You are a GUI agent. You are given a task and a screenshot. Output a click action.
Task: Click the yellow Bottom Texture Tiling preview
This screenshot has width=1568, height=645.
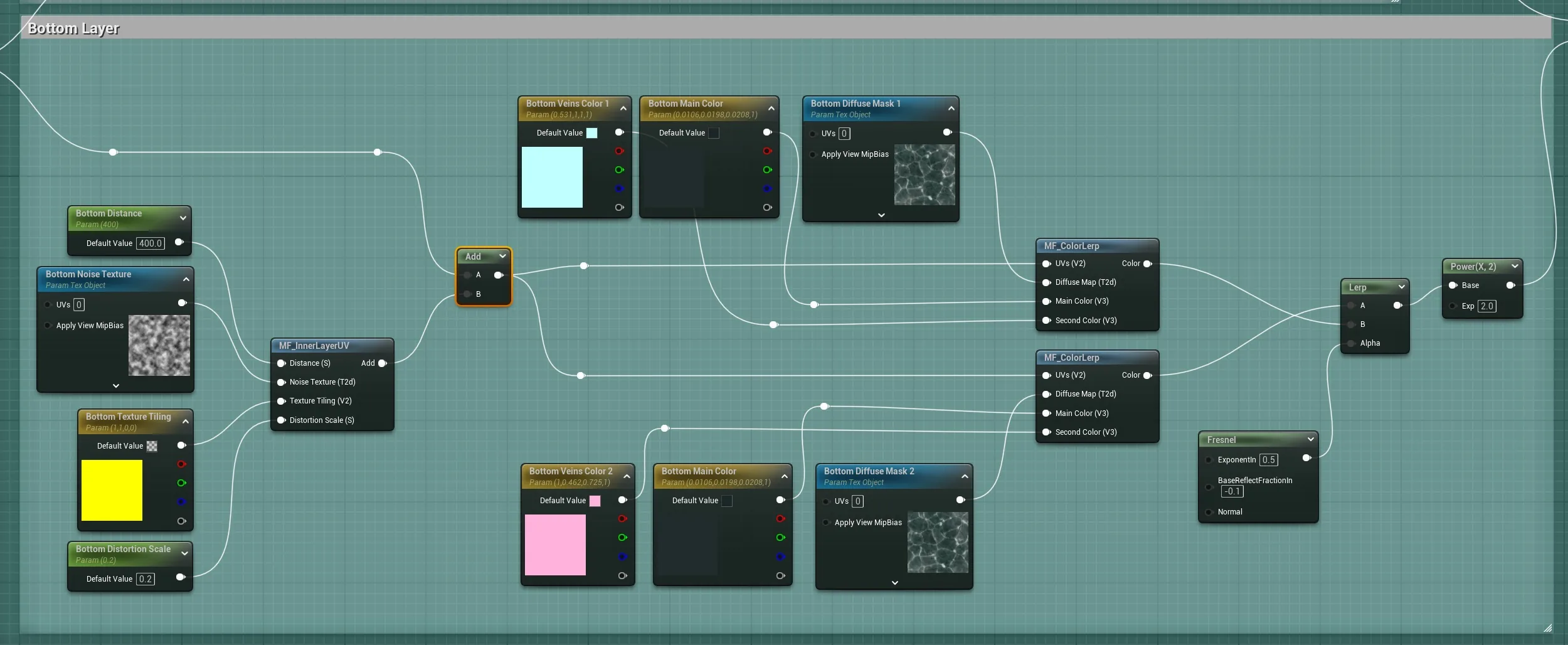coord(112,491)
